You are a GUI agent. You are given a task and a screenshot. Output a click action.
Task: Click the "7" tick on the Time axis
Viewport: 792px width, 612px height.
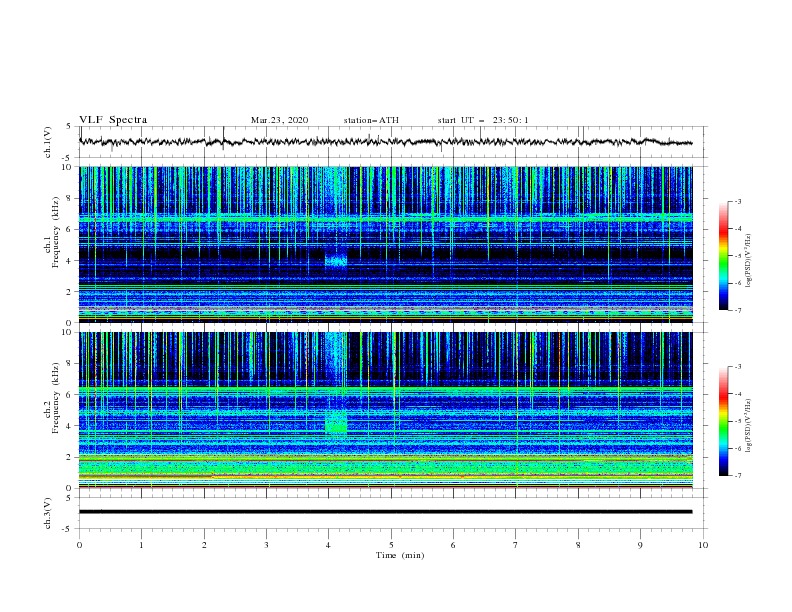point(516,545)
